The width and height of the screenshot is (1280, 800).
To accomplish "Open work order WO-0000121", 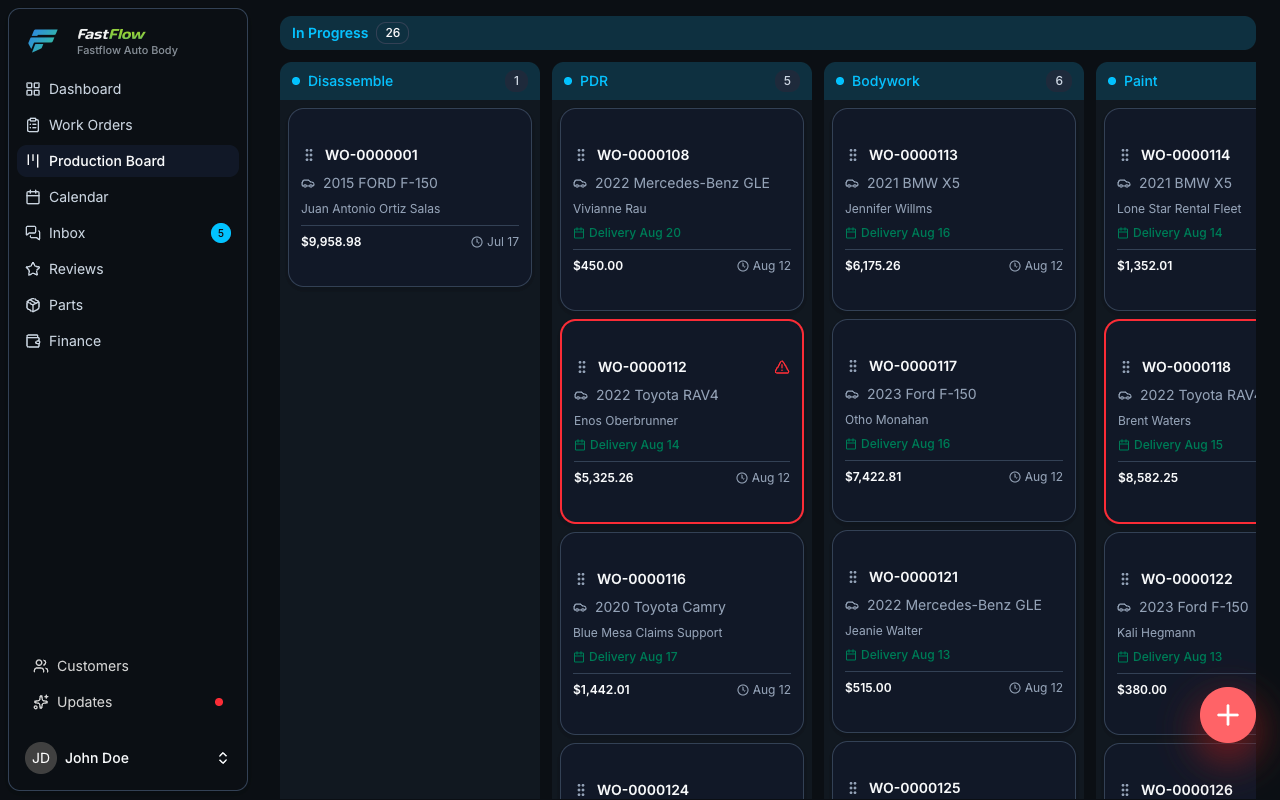I will pyautogui.click(x=913, y=577).
